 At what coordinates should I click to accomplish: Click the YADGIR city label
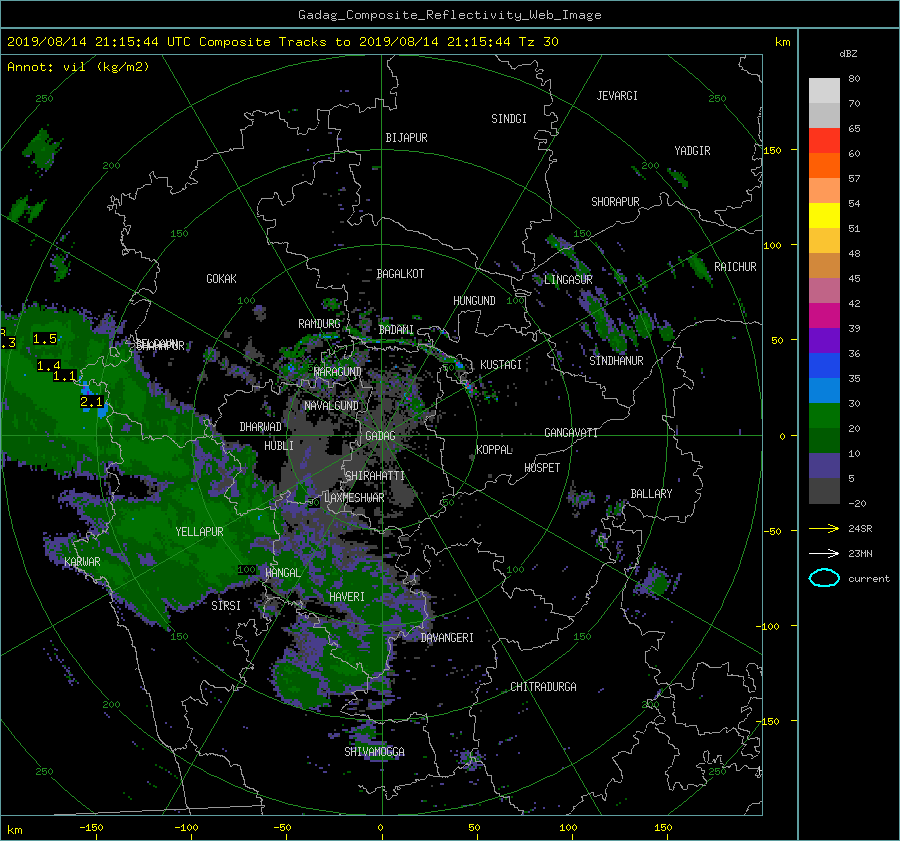(x=692, y=151)
